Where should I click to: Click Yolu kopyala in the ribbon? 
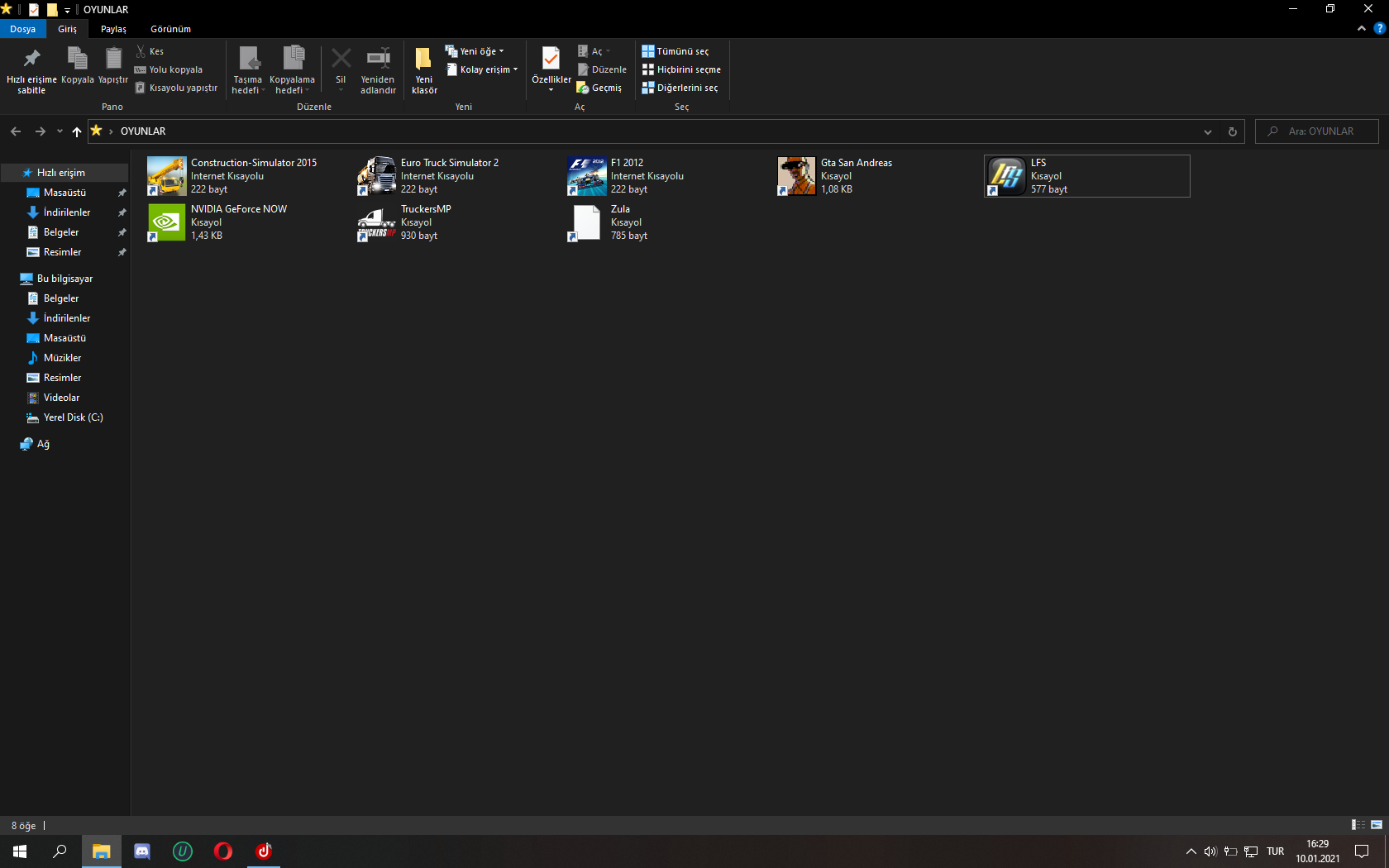point(169,69)
